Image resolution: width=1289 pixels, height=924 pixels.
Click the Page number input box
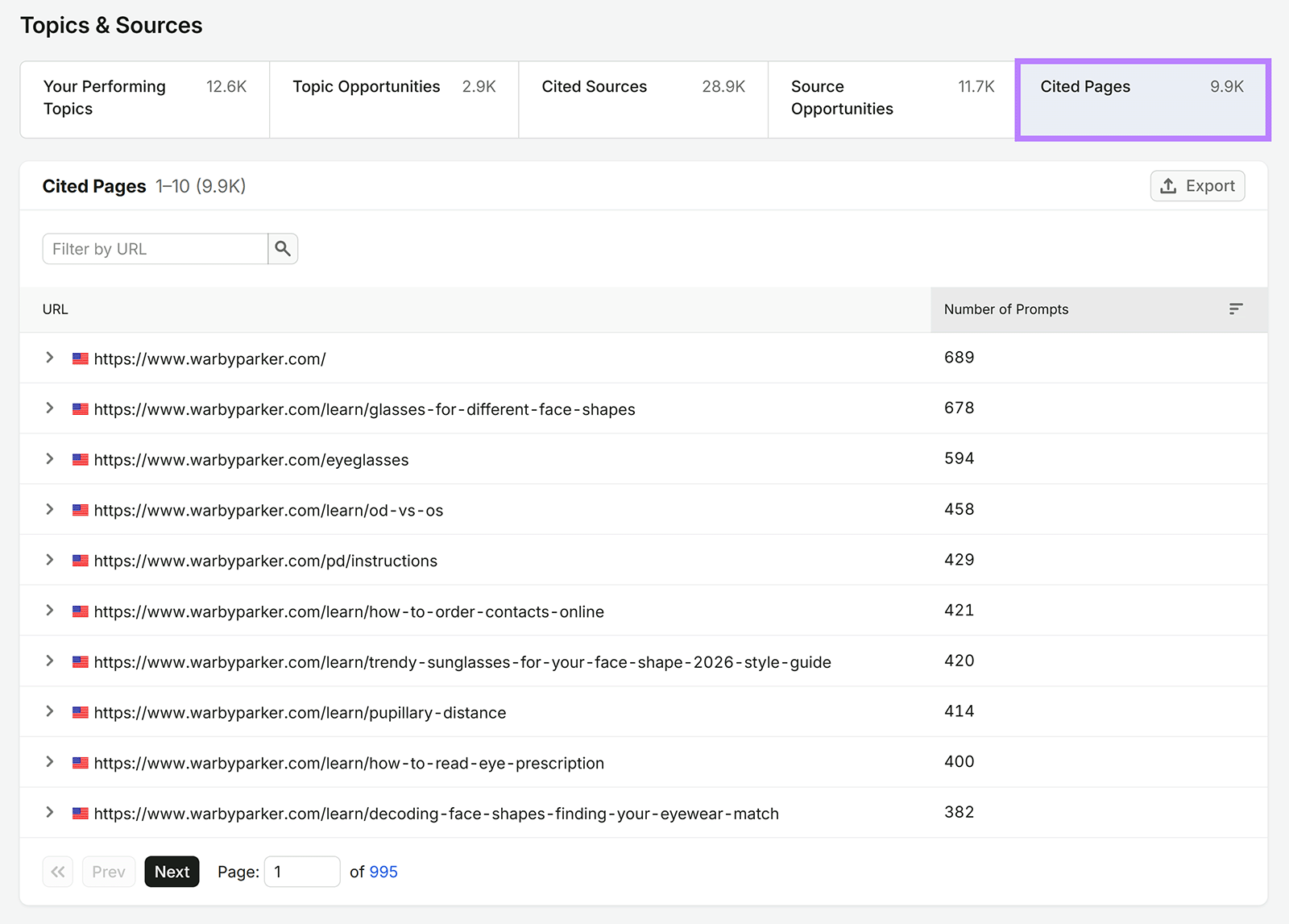[302, 872]
